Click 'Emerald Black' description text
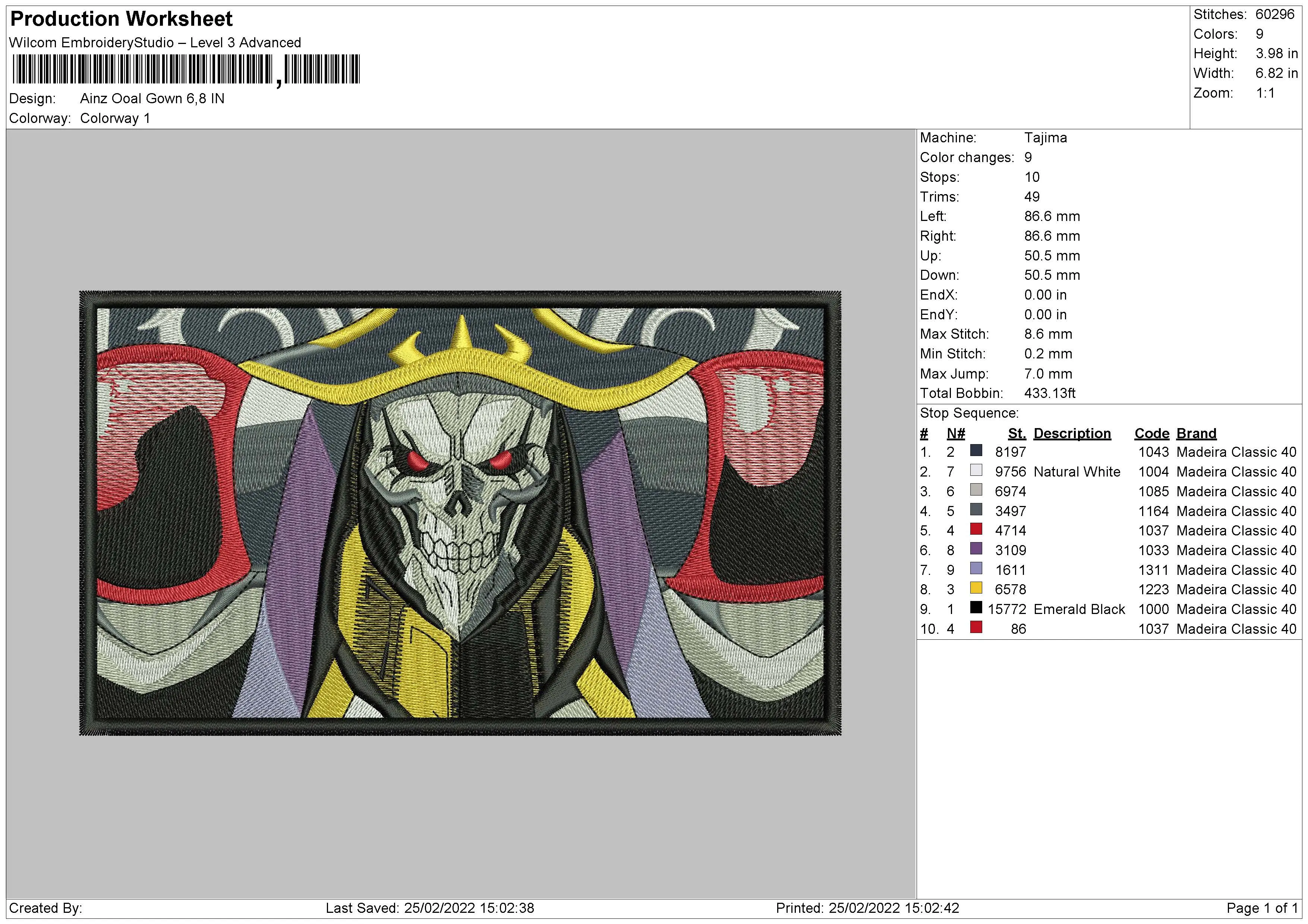 tap(1079, 609)
